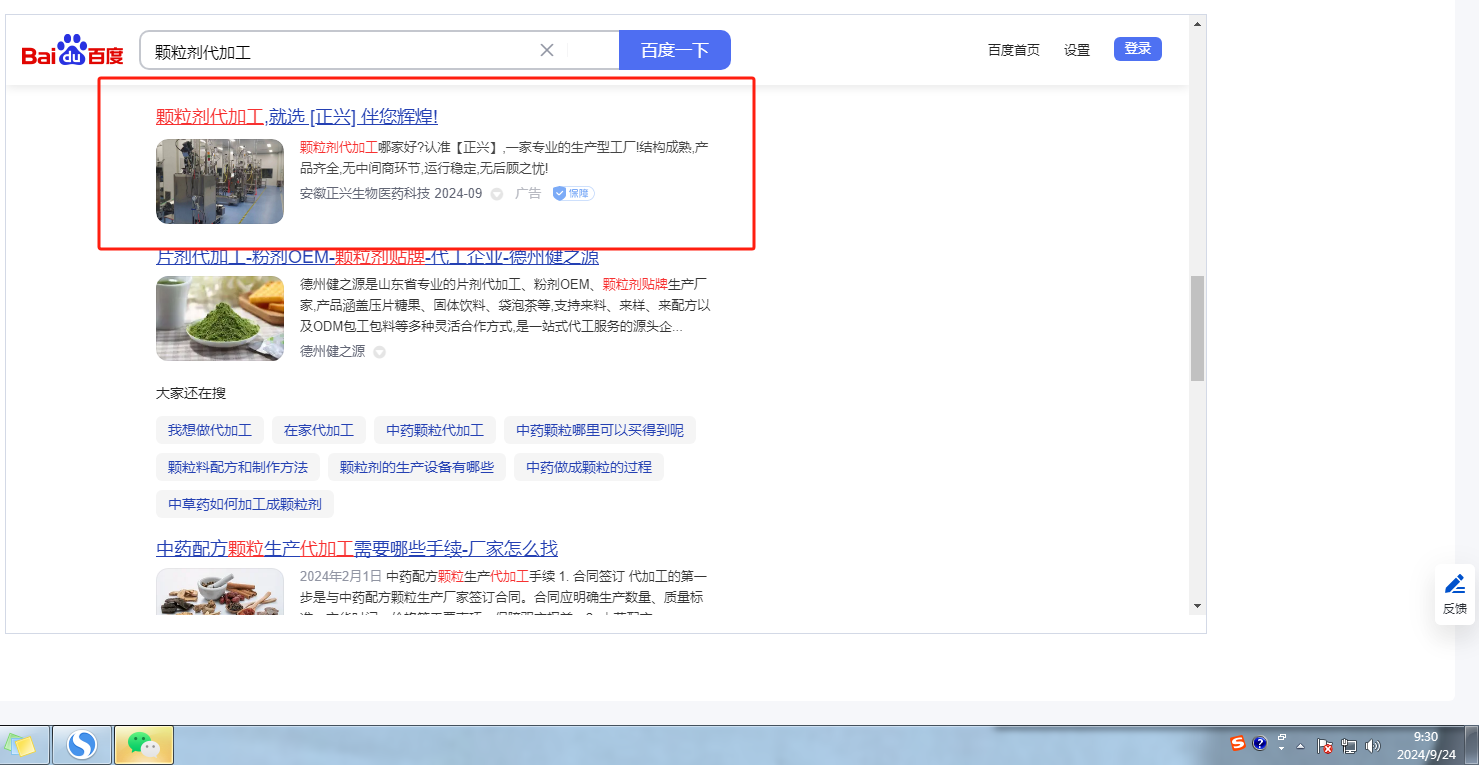Show hidden tray icons arrow

pos(1301,746)
